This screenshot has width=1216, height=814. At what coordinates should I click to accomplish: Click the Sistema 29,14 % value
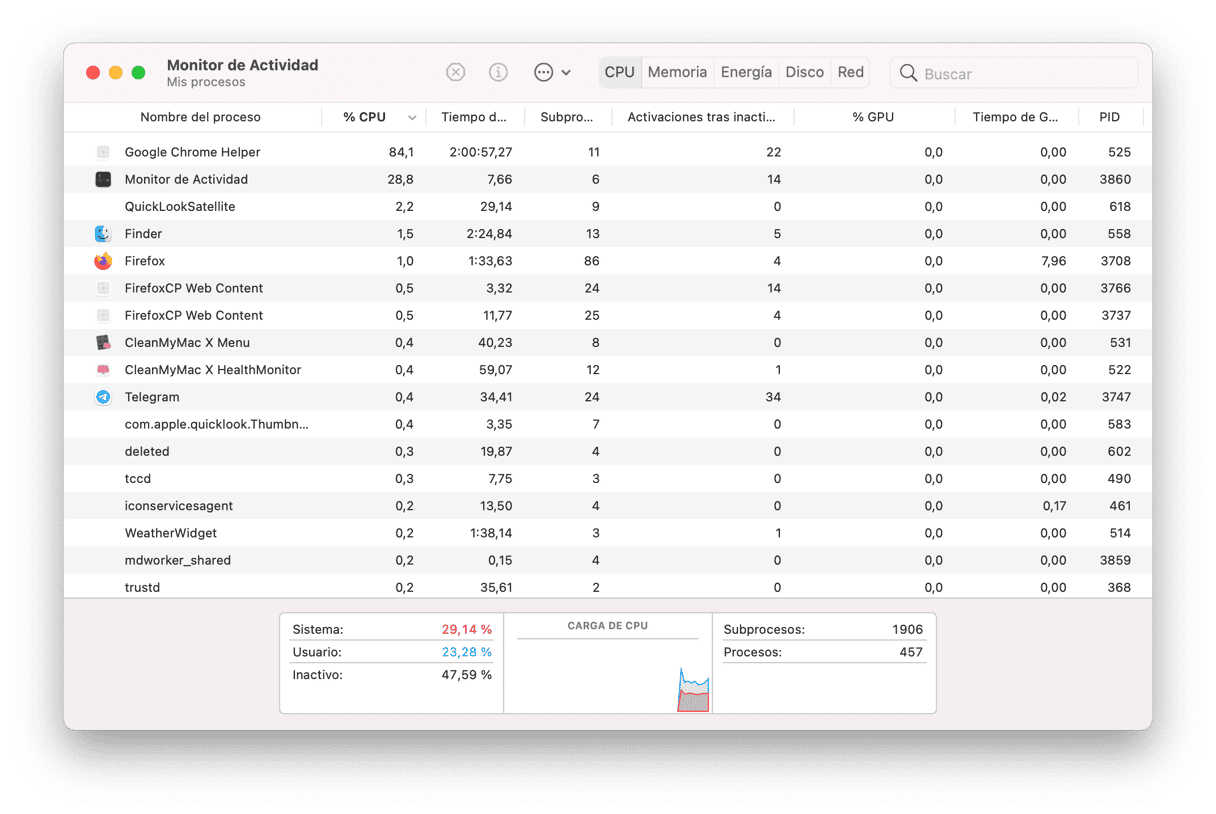tap(467, 630)
